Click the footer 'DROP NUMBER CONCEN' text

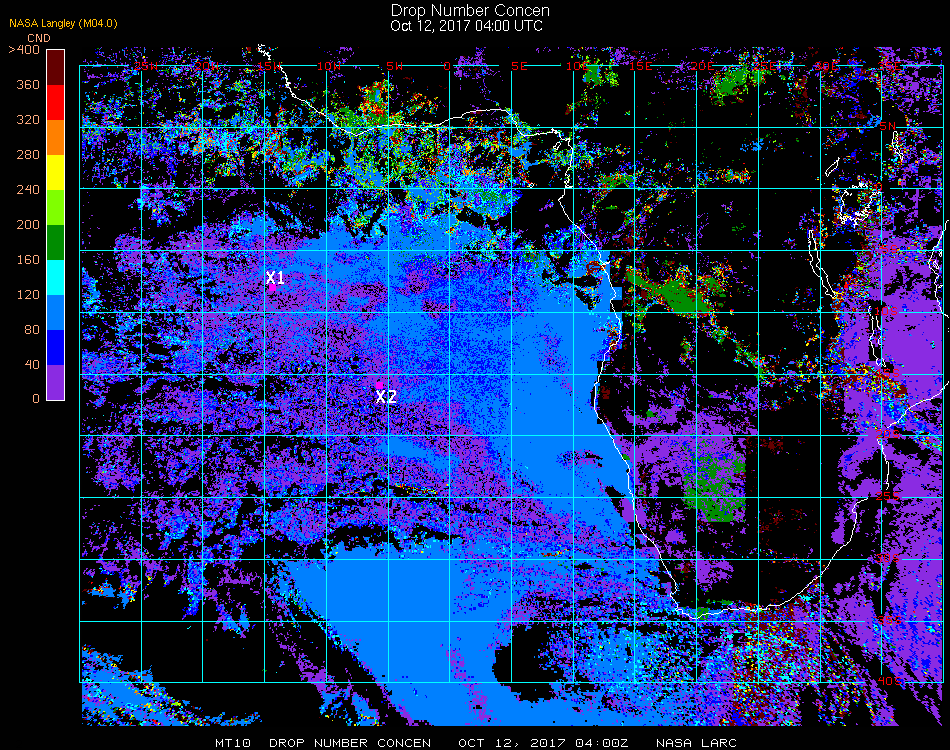coord(350,743)
